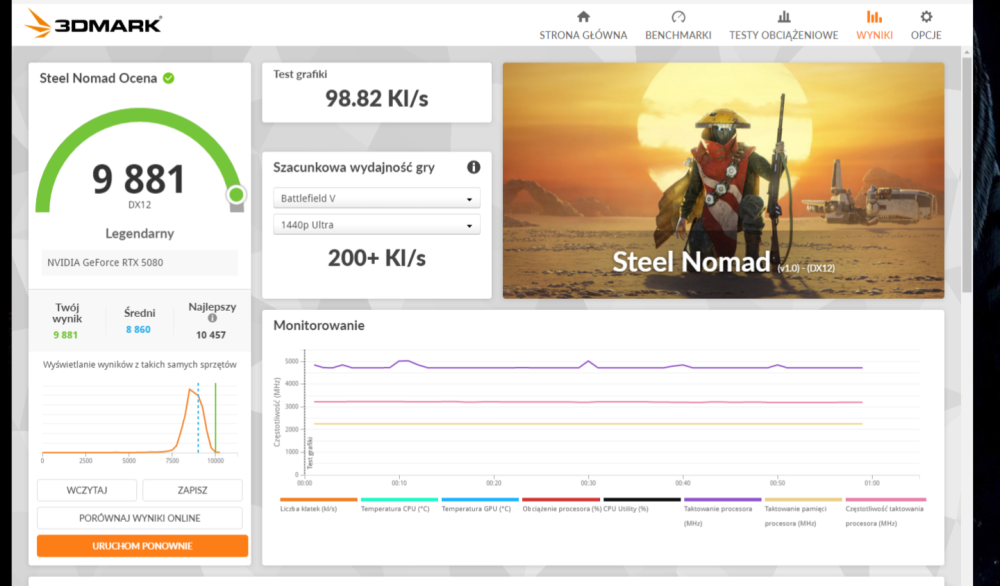Open the Benchmarki tab
The height and width of the screenshot is (586, 1000).
click(x=678, y=26)
